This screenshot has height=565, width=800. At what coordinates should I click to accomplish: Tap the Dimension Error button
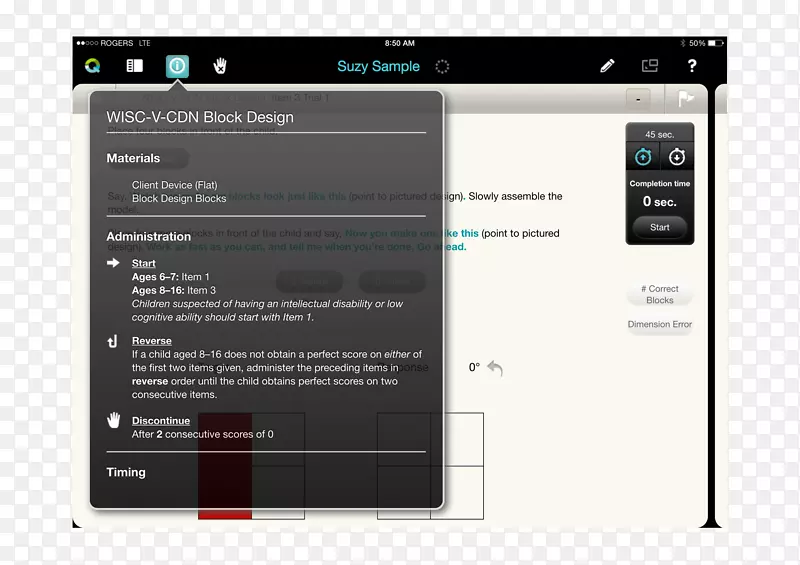[660, 325]
